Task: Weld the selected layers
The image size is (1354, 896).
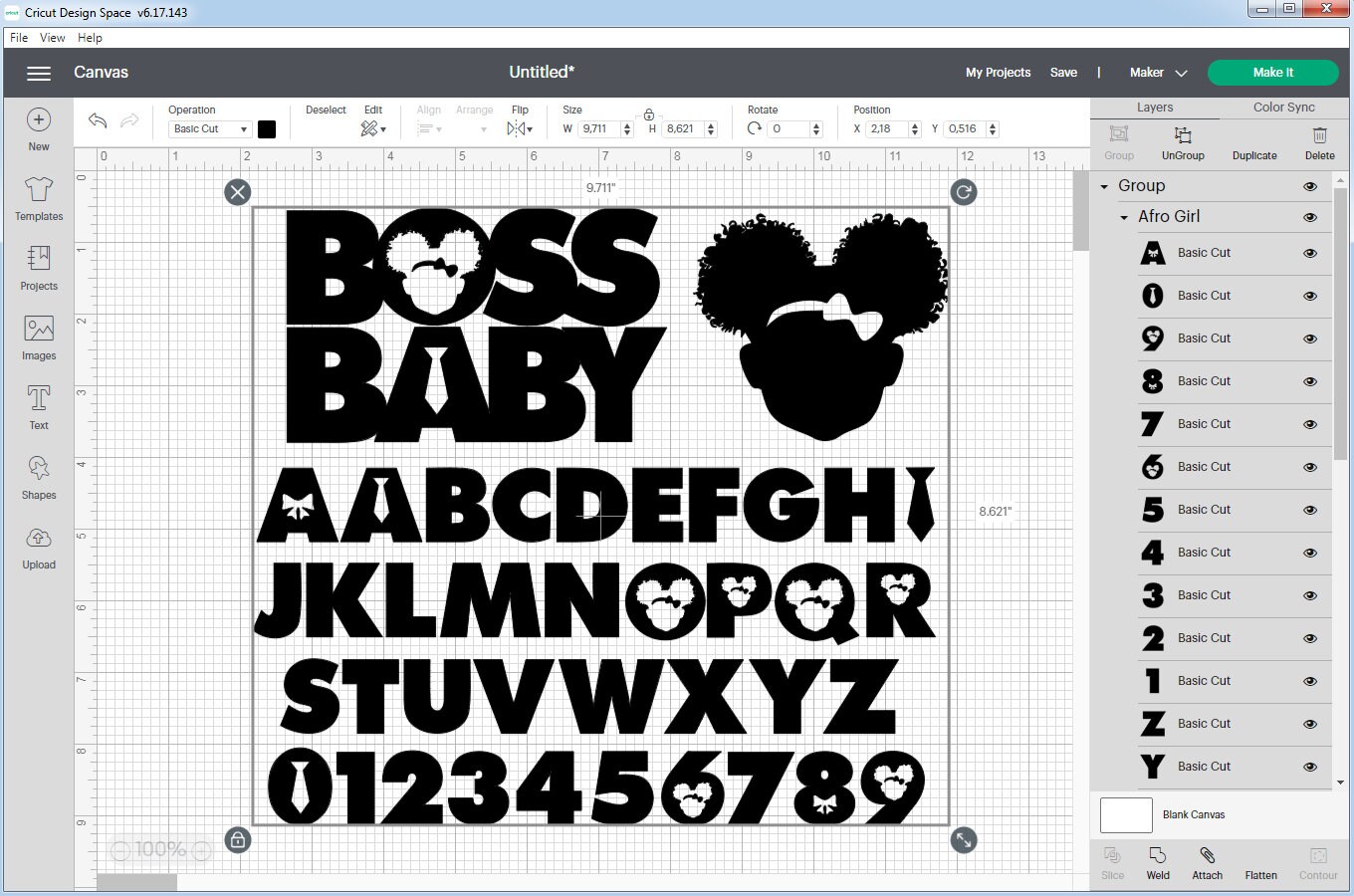Action: pos(1157,862)
